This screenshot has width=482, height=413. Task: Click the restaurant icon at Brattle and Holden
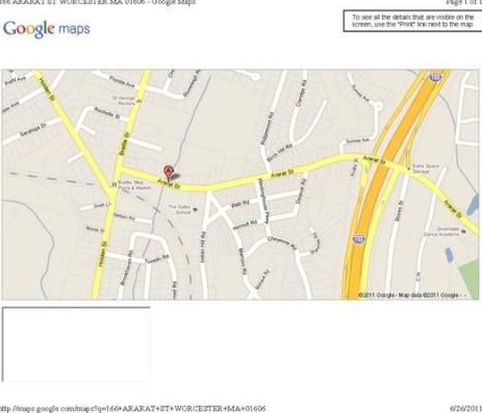click(114, 184)
